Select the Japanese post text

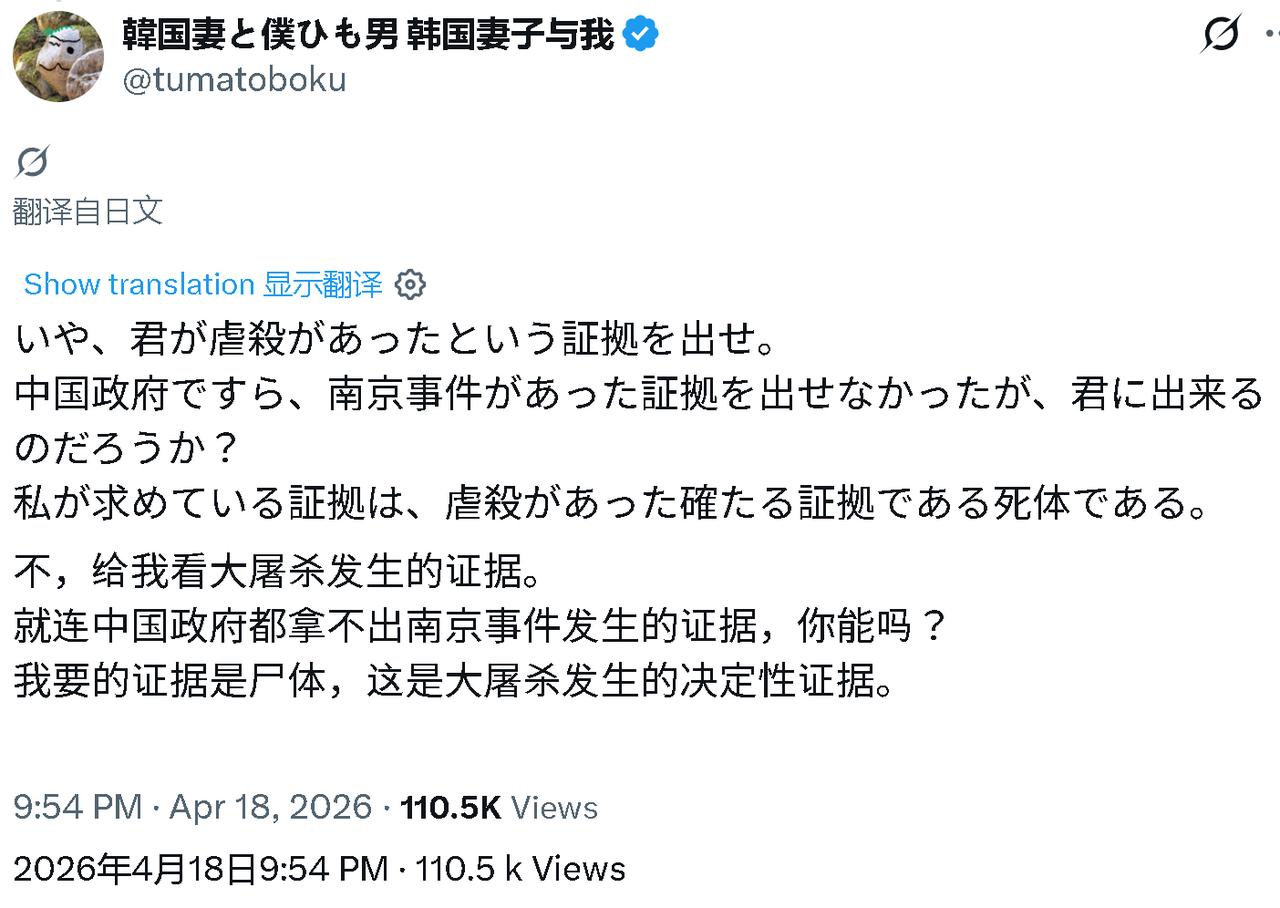pos(400,420)
